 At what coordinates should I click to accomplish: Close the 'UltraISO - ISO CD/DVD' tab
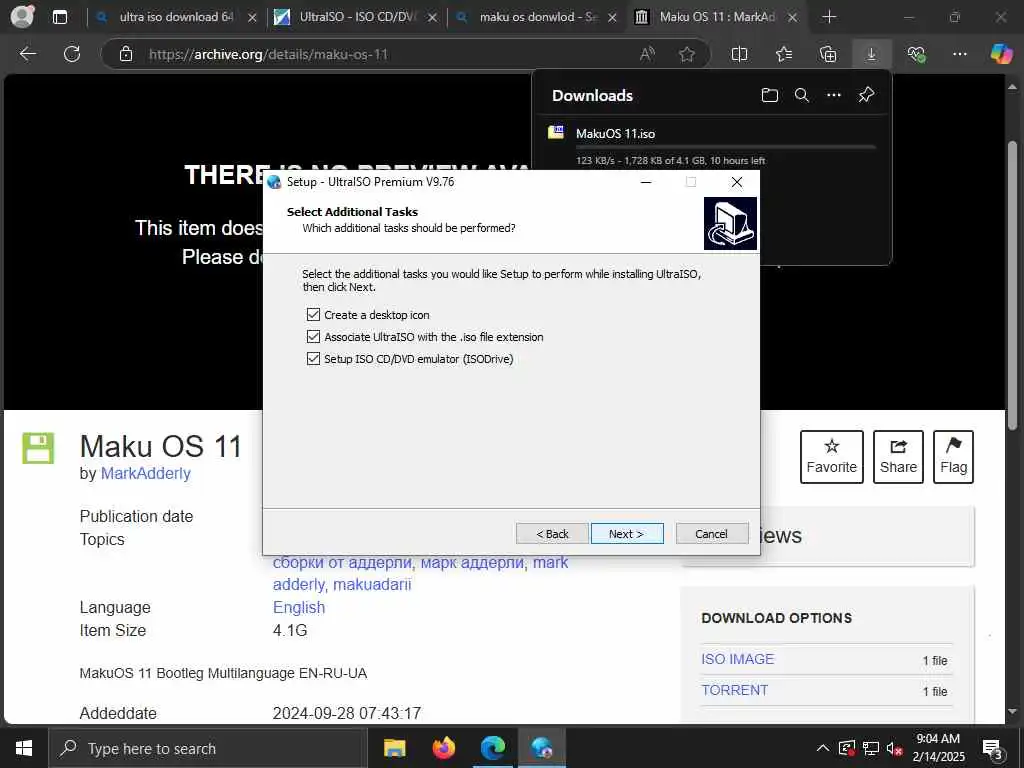point(432,18)
